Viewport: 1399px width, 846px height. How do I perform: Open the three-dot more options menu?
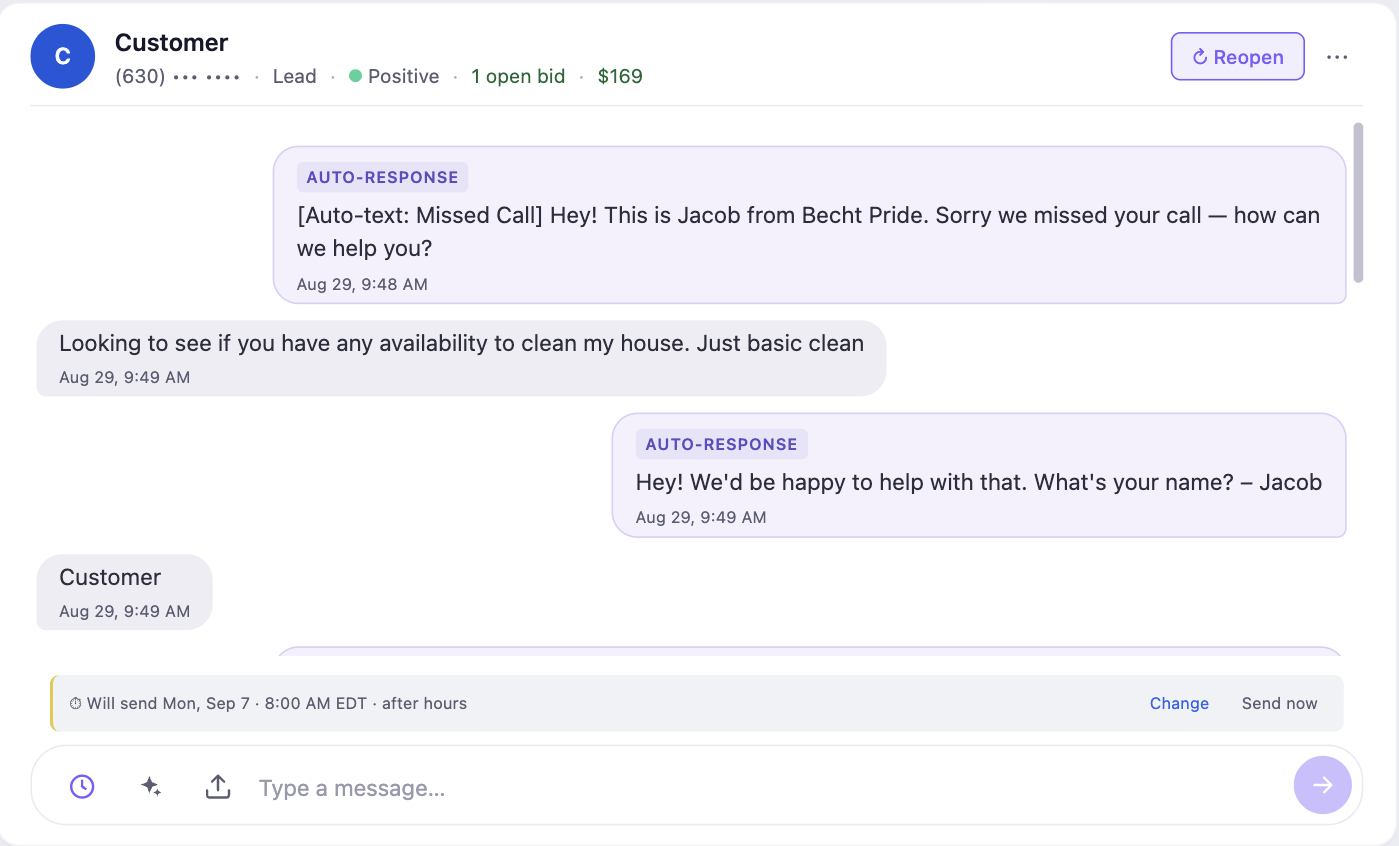[1337, 57]
